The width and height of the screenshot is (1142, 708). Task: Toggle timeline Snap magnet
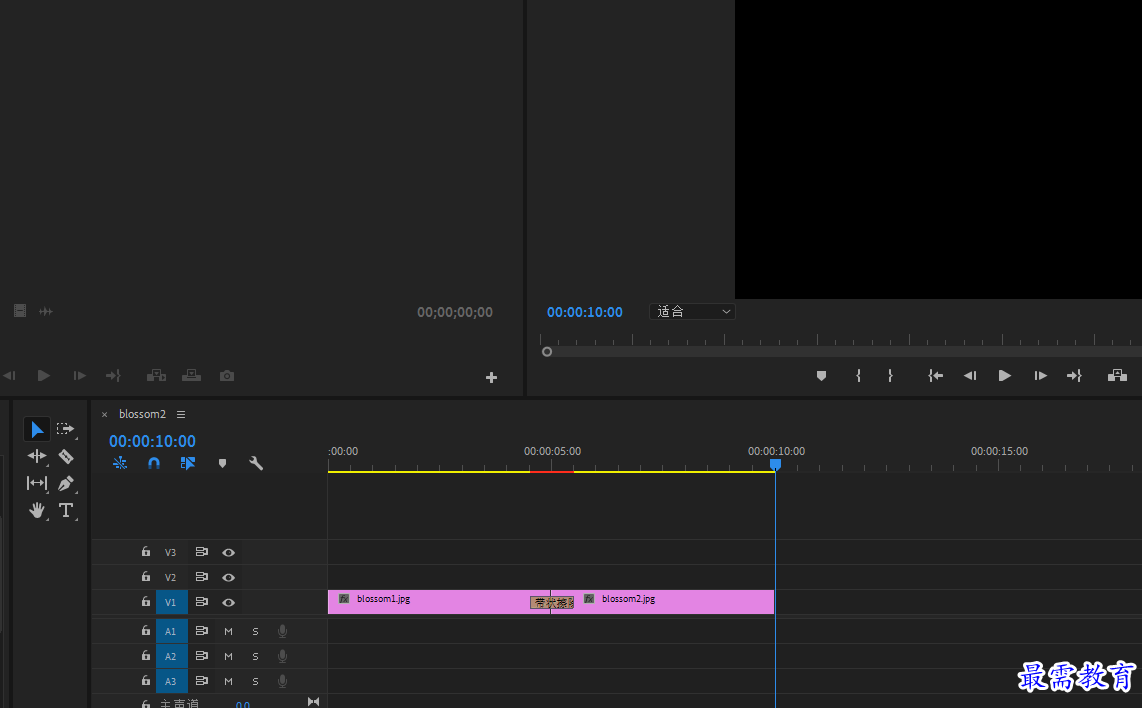click(x=154, y=463)
